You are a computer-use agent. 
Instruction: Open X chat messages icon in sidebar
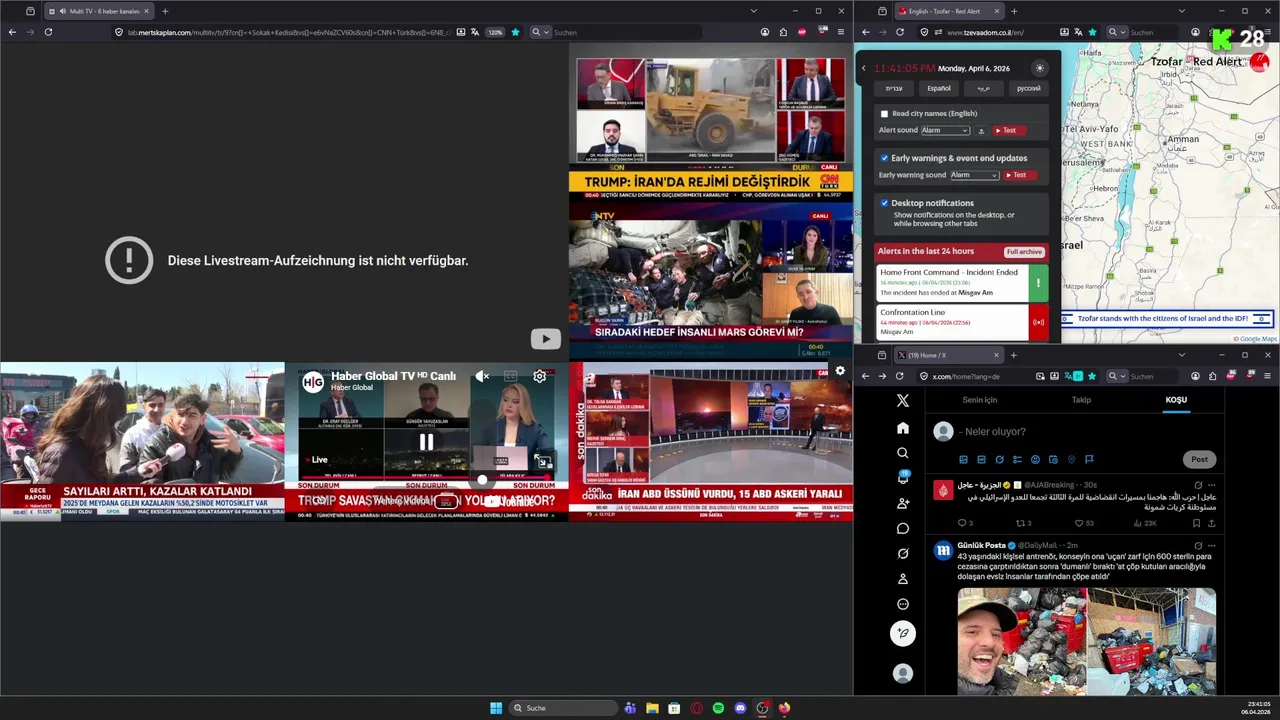coord(903,528)
